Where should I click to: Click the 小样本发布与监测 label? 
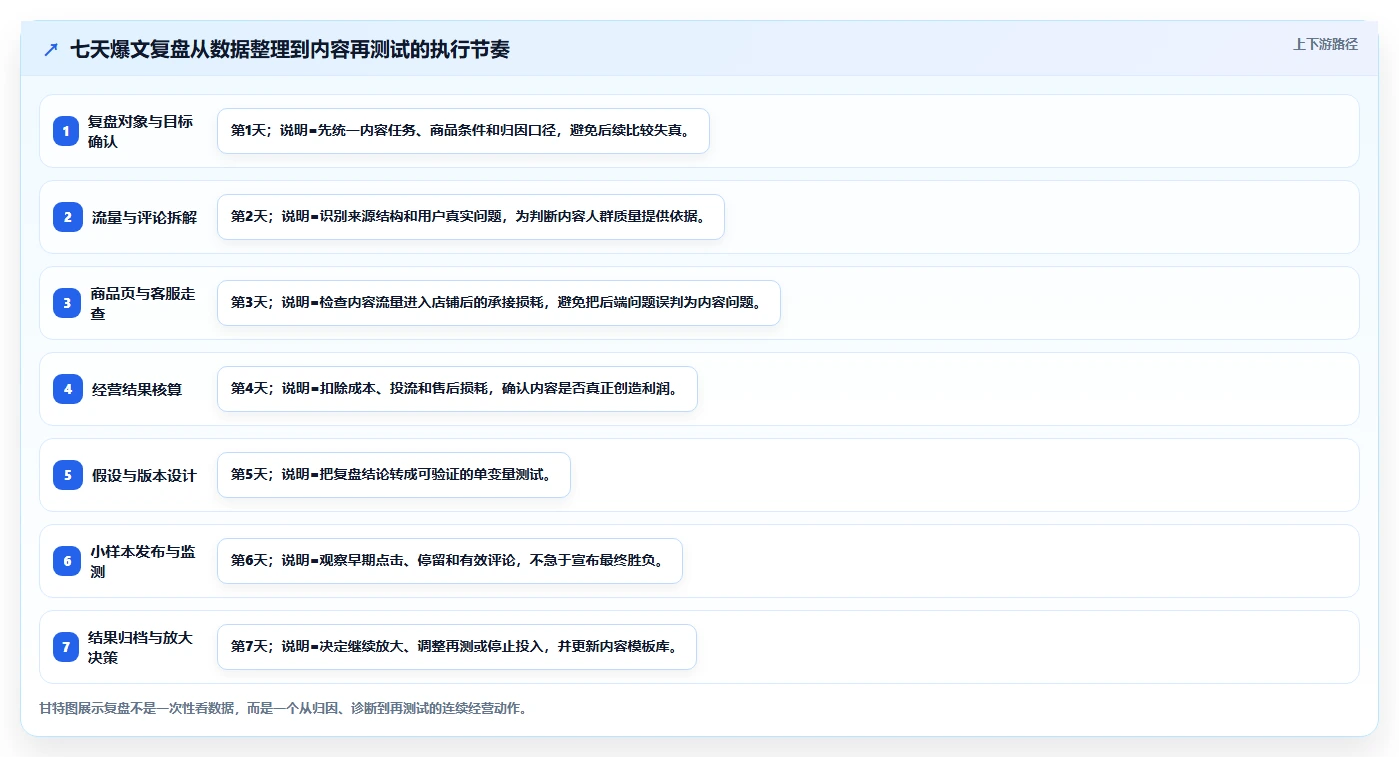(143, 561)
